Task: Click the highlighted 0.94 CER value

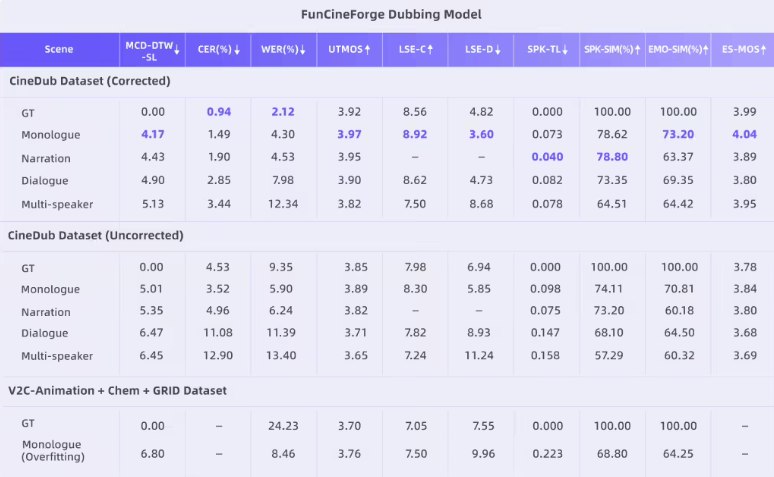Action: point(218,112)
